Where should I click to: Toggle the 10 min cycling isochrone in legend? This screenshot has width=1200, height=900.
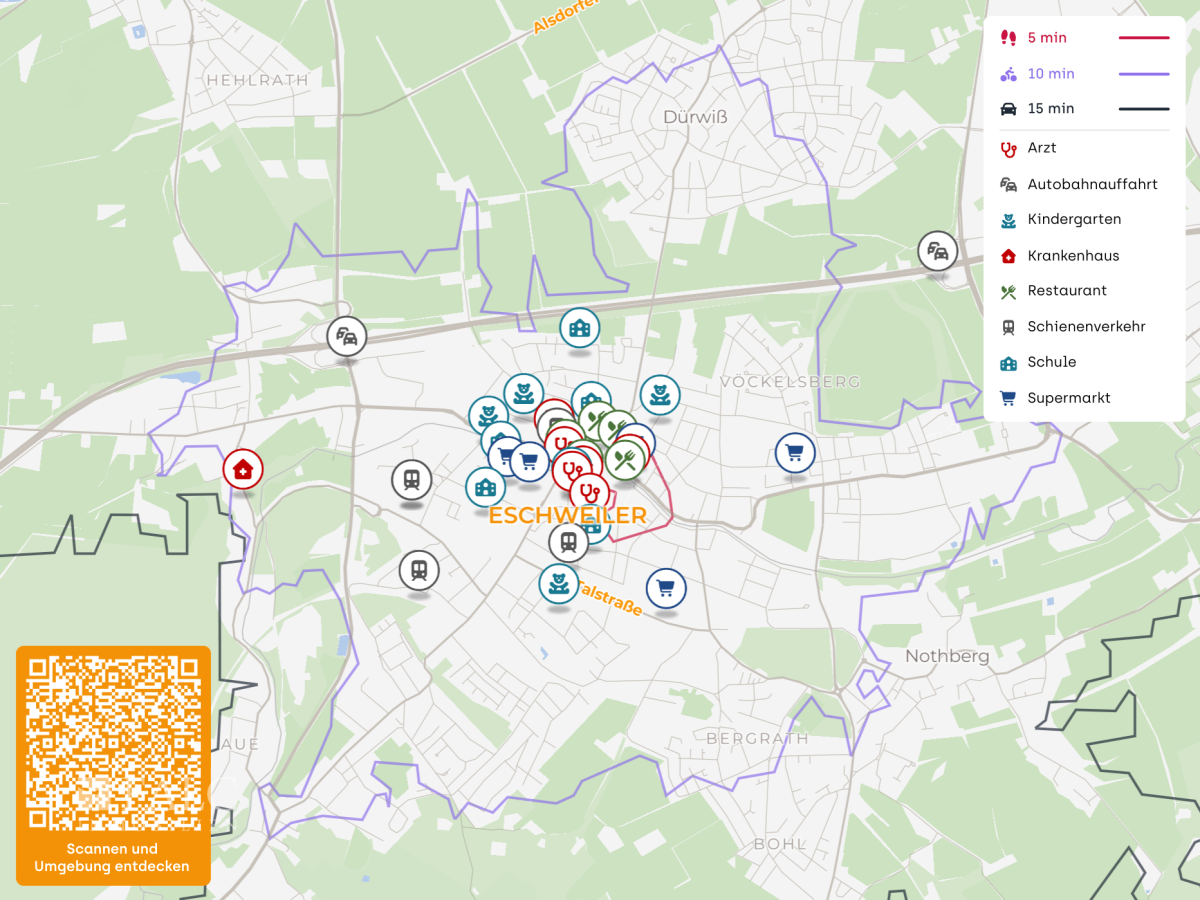click(1050, 74)
